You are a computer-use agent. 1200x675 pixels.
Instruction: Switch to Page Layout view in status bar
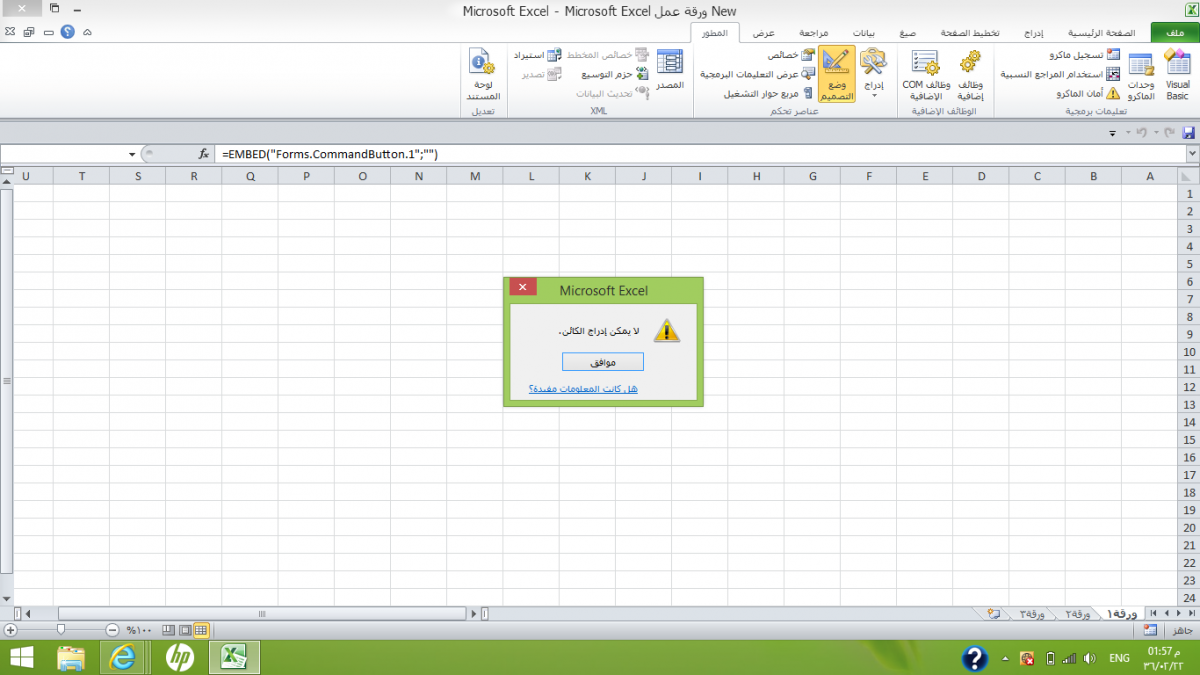click(185, 630)
